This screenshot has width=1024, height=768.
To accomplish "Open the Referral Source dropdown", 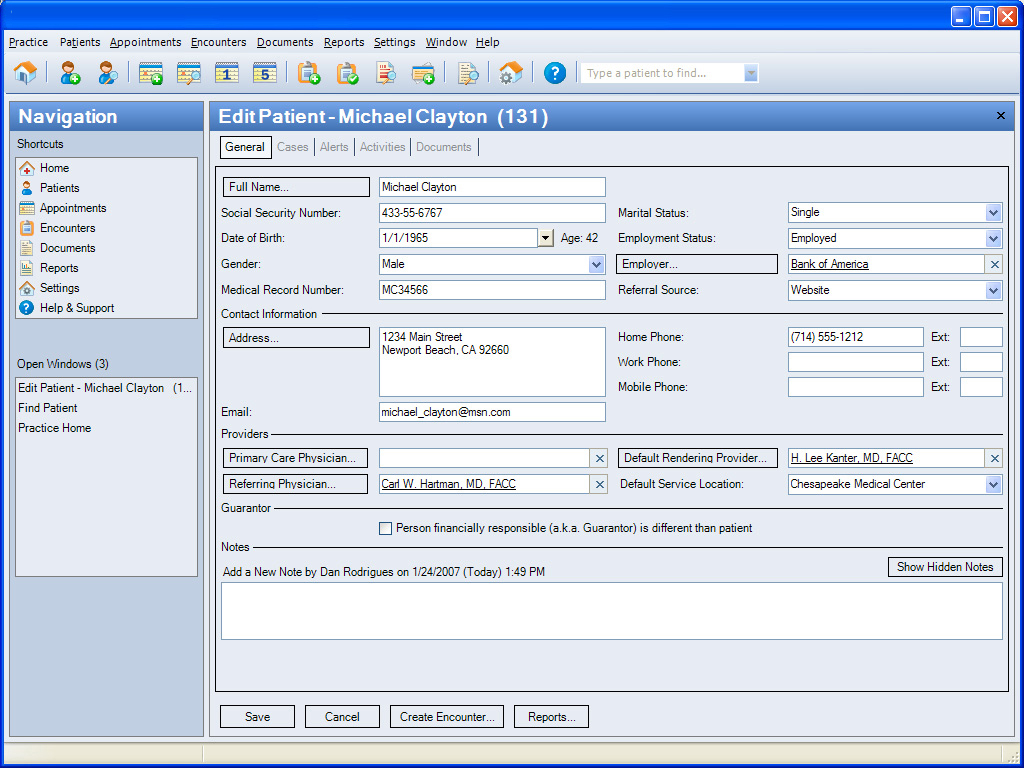I will [x=993, y=291].
